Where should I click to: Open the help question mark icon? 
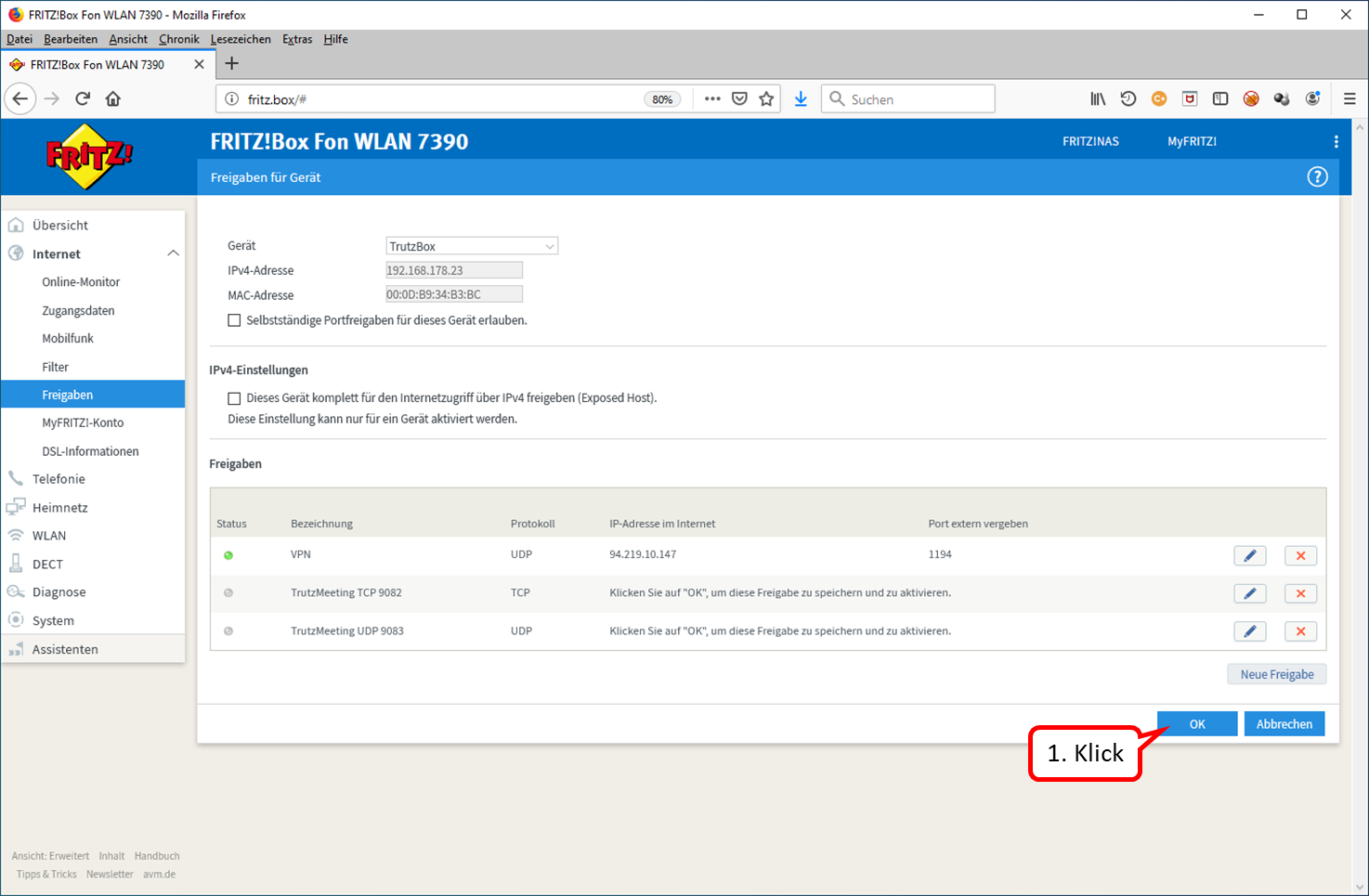[x=1317, y=176]
